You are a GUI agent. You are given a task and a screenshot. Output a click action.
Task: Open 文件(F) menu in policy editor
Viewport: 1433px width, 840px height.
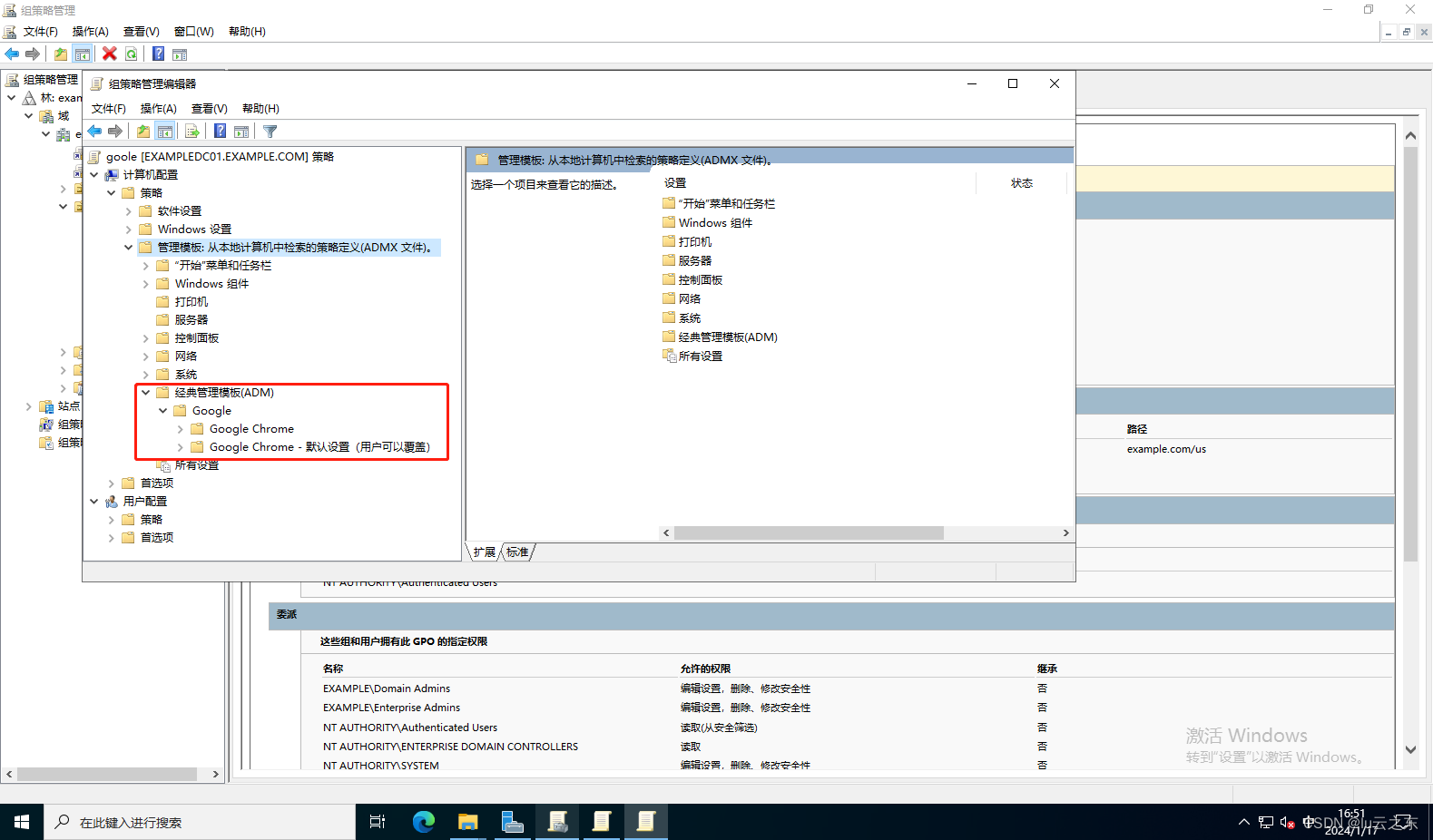(109, 109)
